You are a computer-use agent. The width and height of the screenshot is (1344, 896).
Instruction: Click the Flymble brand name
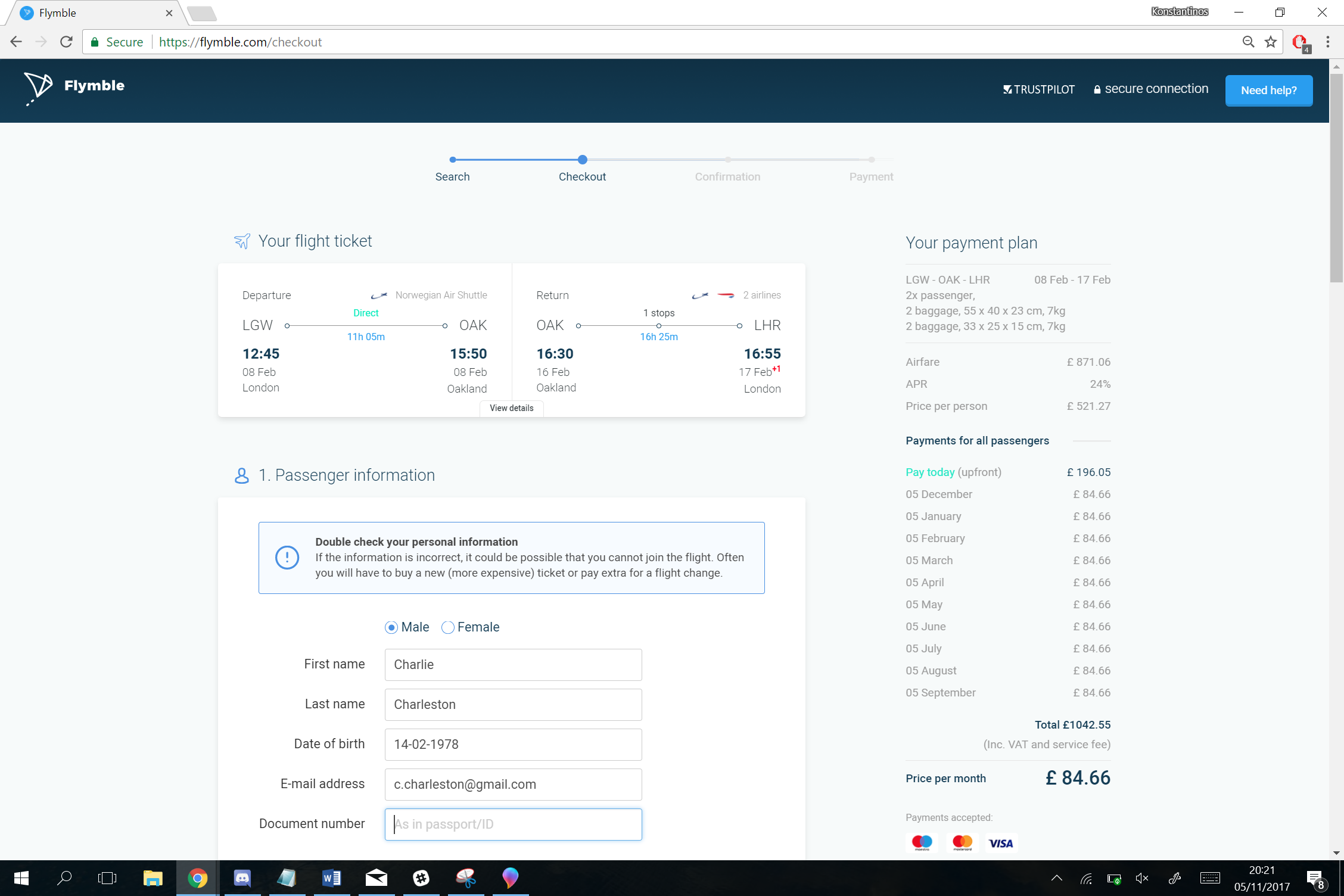pos(94,86)
